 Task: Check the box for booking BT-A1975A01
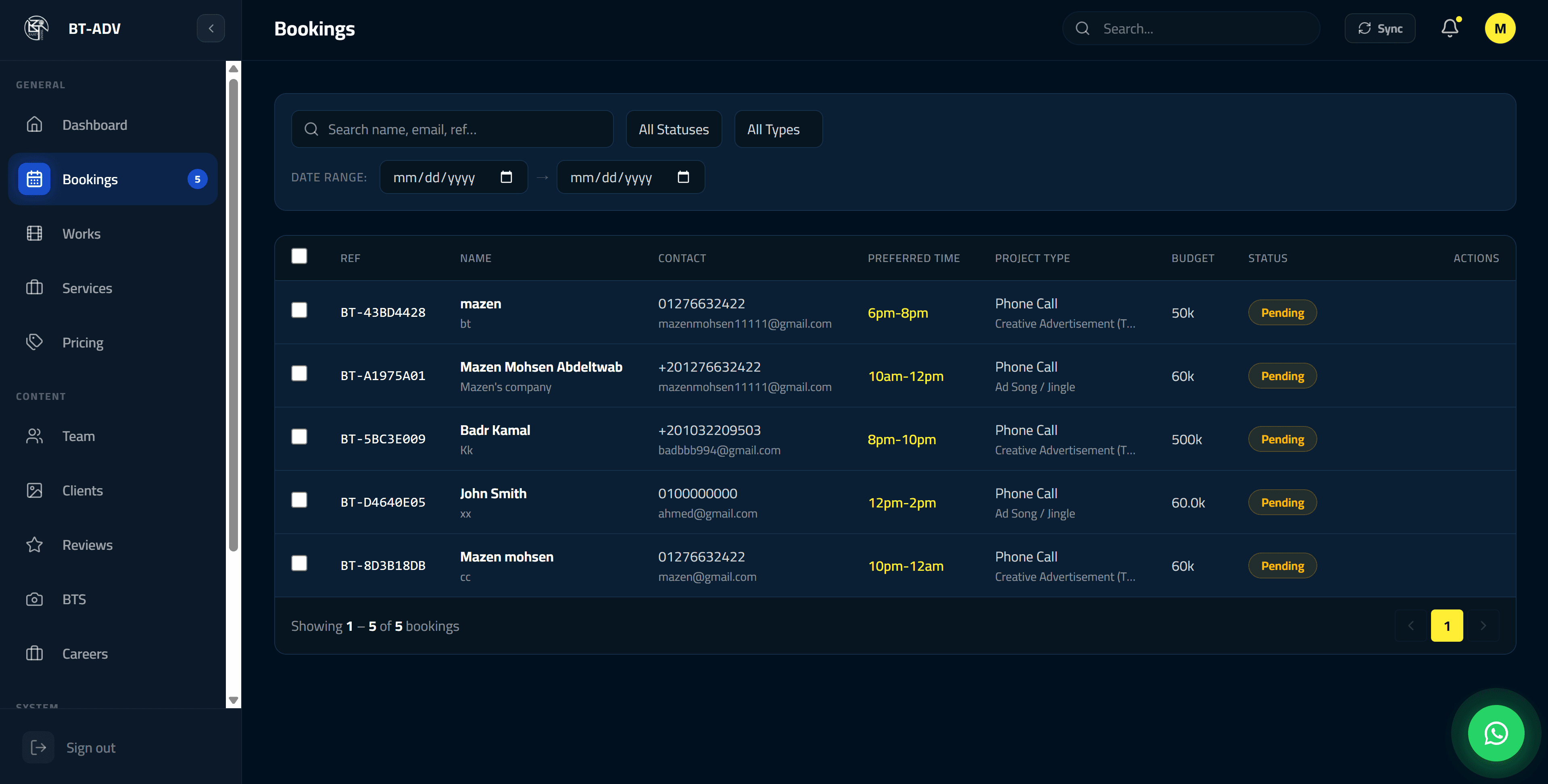(299, 374)
